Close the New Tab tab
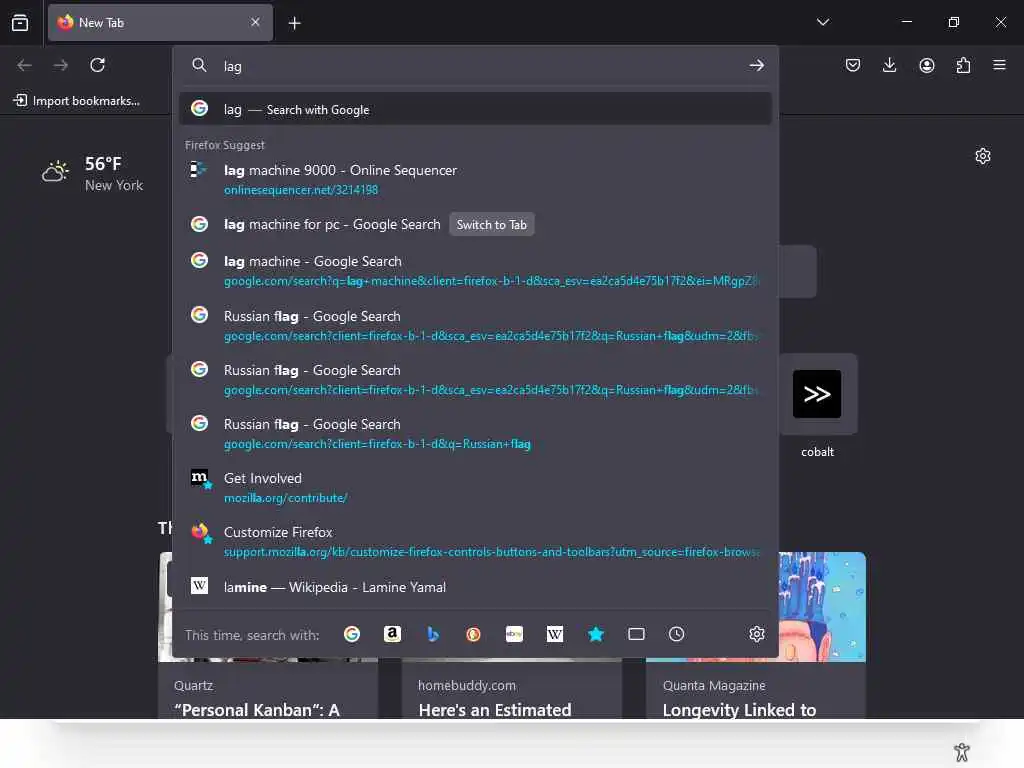Screen dimensions: 1024x768 click(x=255, y=22)
